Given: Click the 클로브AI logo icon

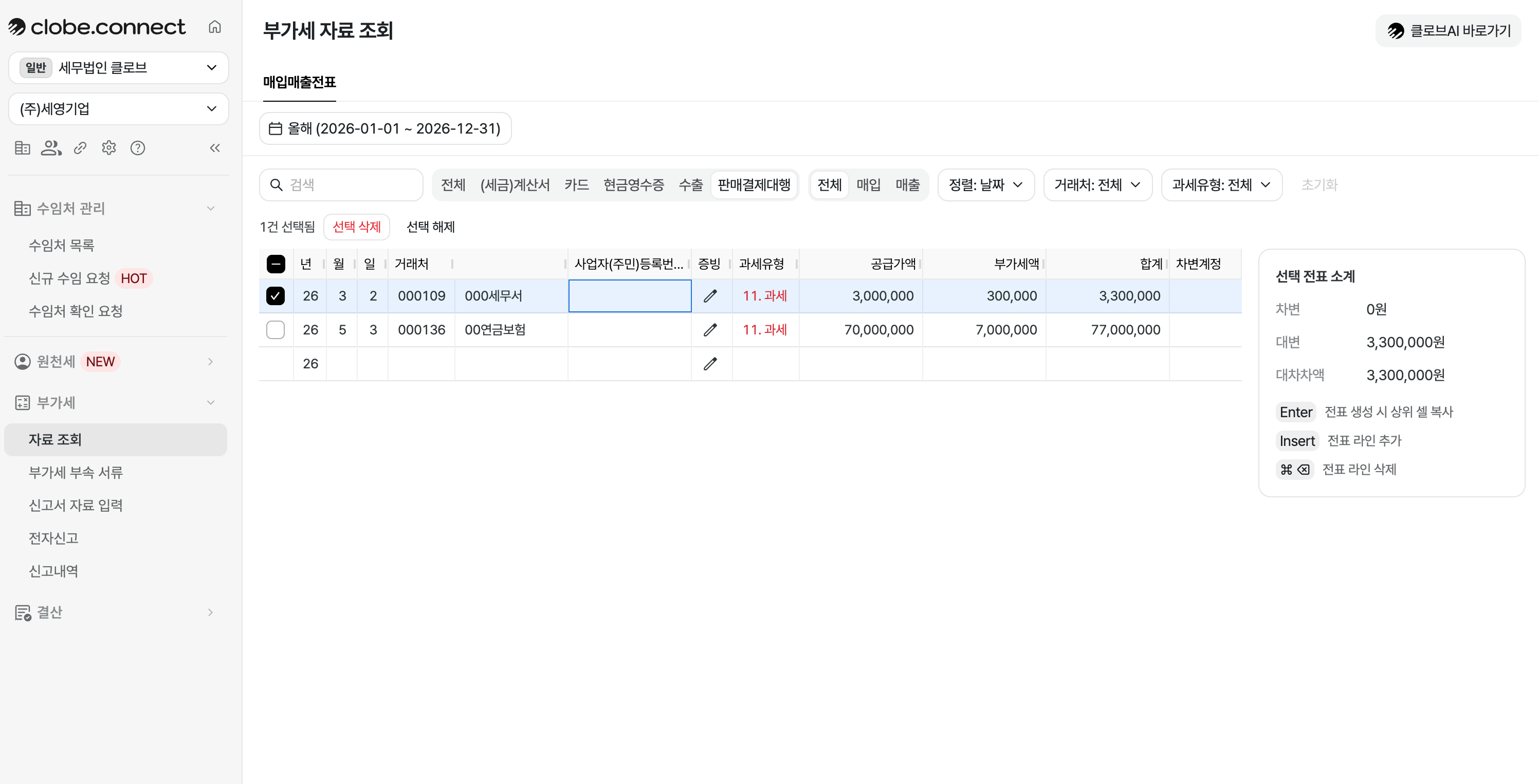Looking at the screenshot, I should (x=1396, y=30).
